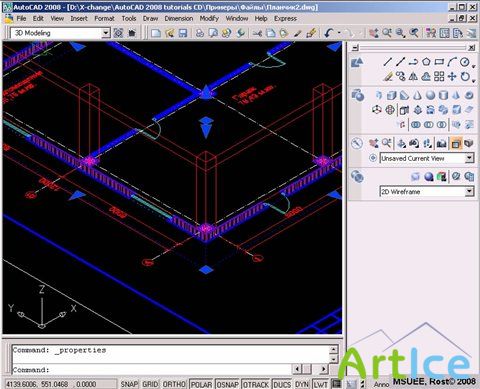Create a Wedge solid primitive
Screen dimensions: 480x389
coord(404,95)
